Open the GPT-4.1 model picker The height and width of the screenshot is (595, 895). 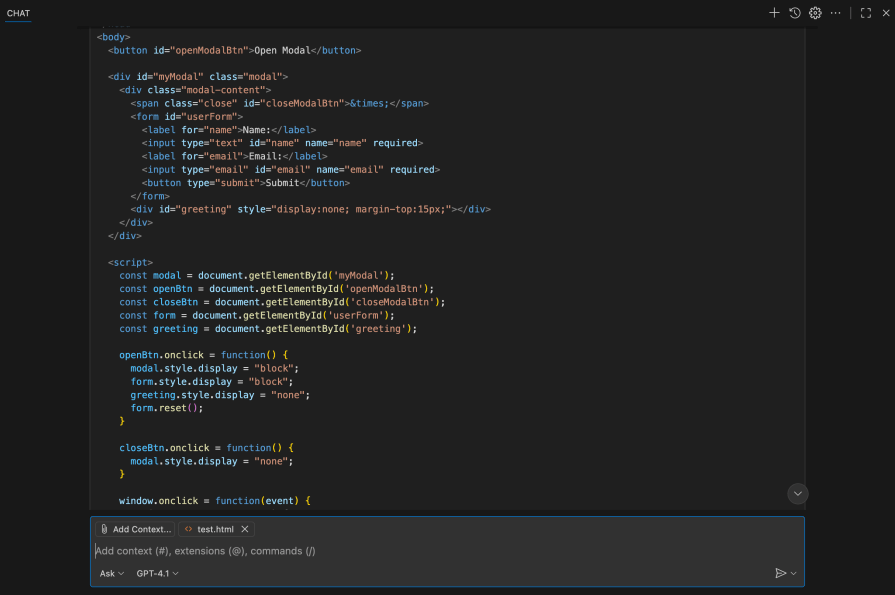pyautogui.click(x=157, y=573)
